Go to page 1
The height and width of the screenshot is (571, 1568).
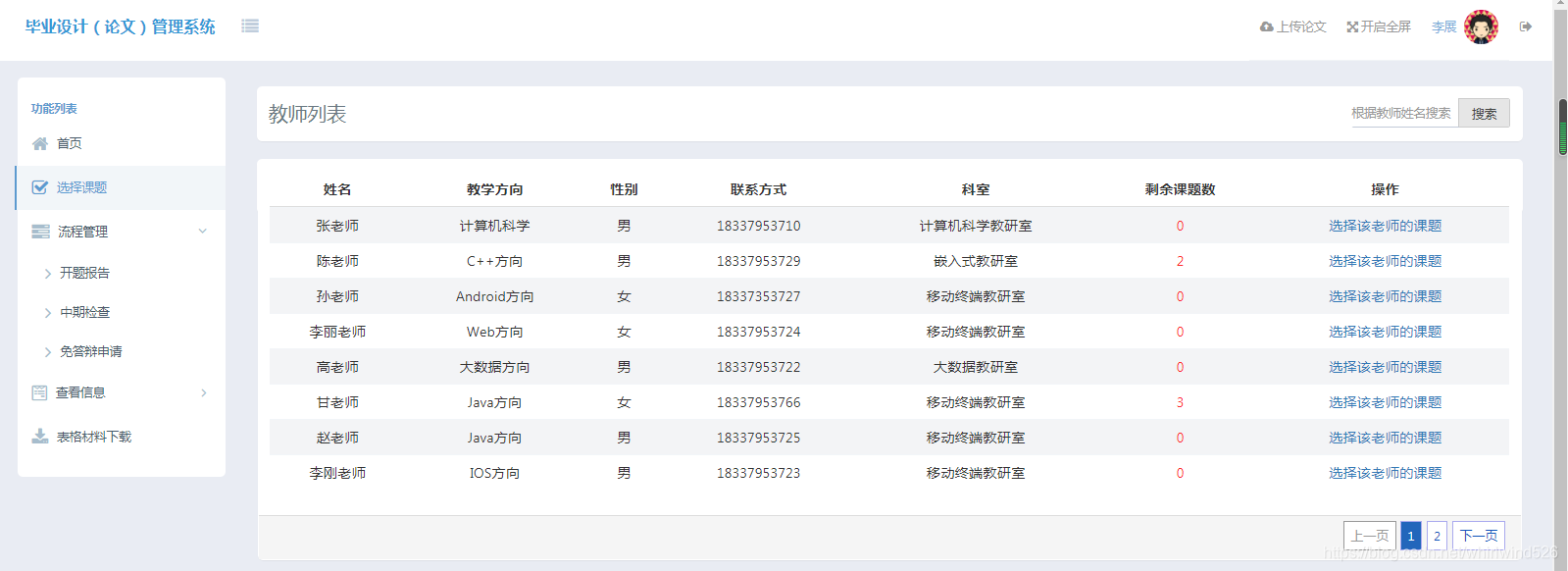[1411, 536]
